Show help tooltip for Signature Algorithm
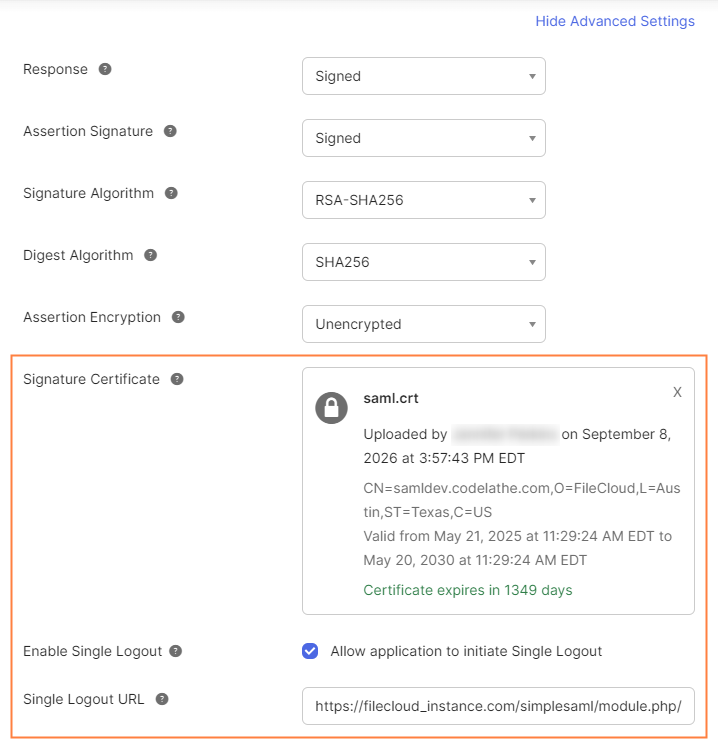The image size is (718, 749). pos(171,193)
